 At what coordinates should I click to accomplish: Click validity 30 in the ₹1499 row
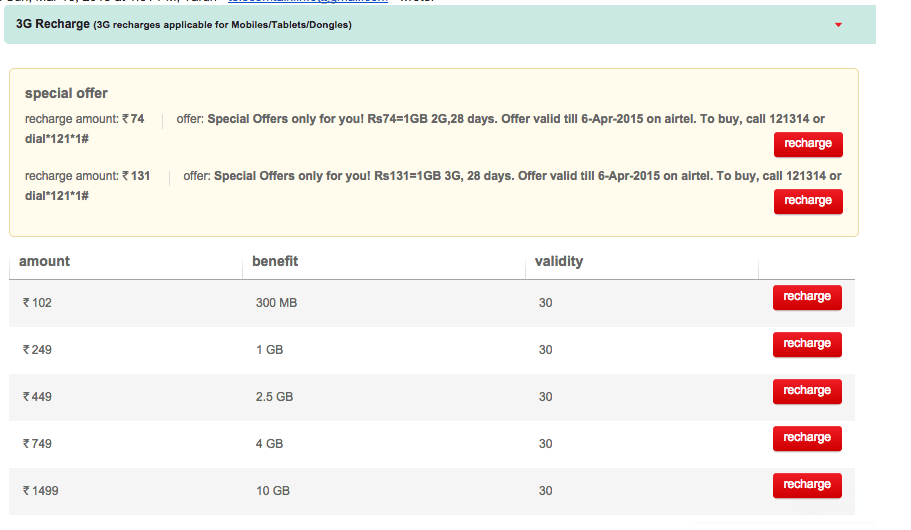(545, 491)
